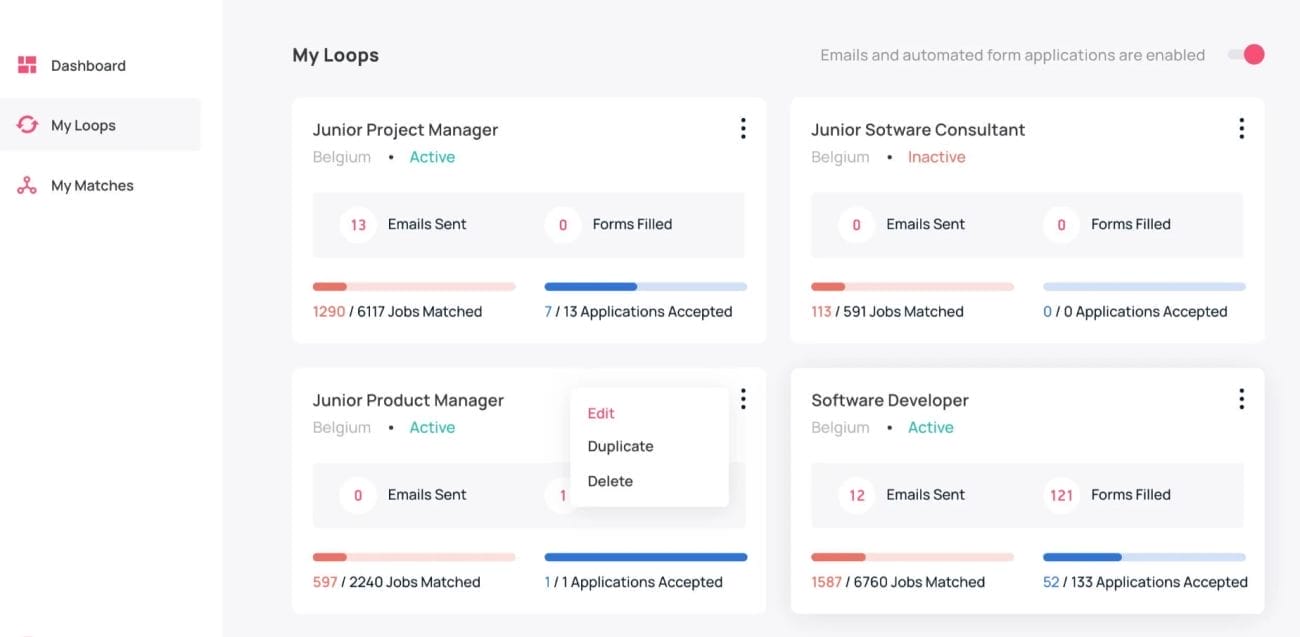1300x637 pixels.
Task: Click the Applications Accepted progress bar for Junior Project Manager
Action: click(645, 287)
